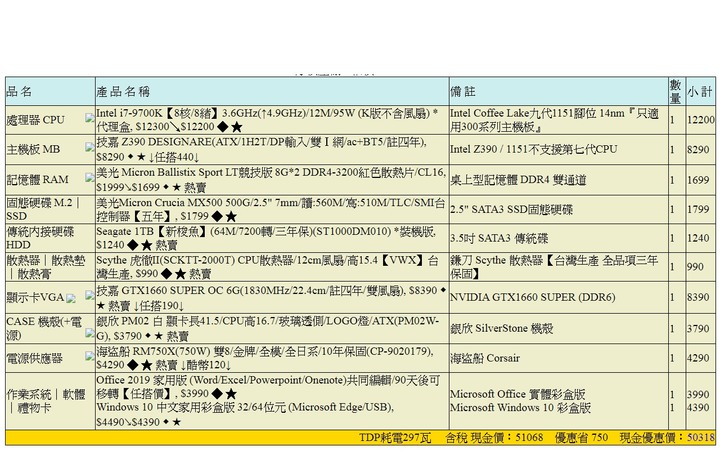Image resolution: width=720 pixels, height=455 pixels.
Task: Click the Intel Coffee Lake九代1151腳位 remark
Action: click(555, 120)
